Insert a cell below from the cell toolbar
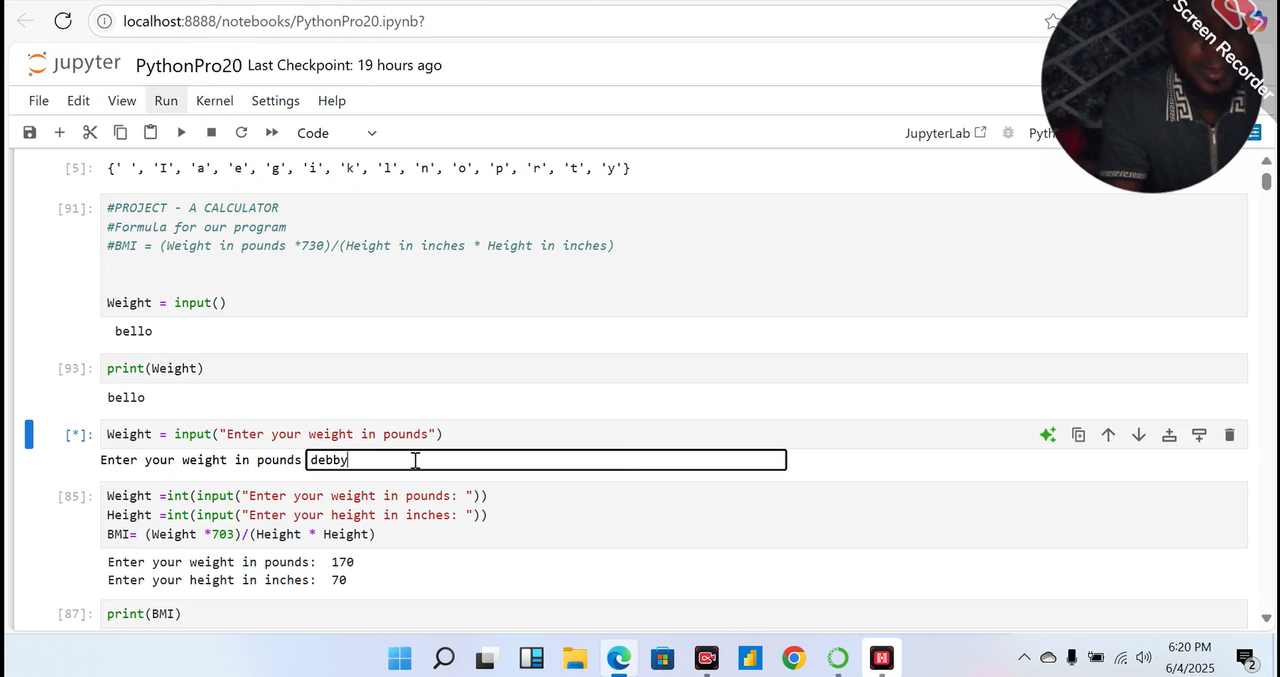The width and height of the screenshot is (1280, 677). tap(1199, 435)
